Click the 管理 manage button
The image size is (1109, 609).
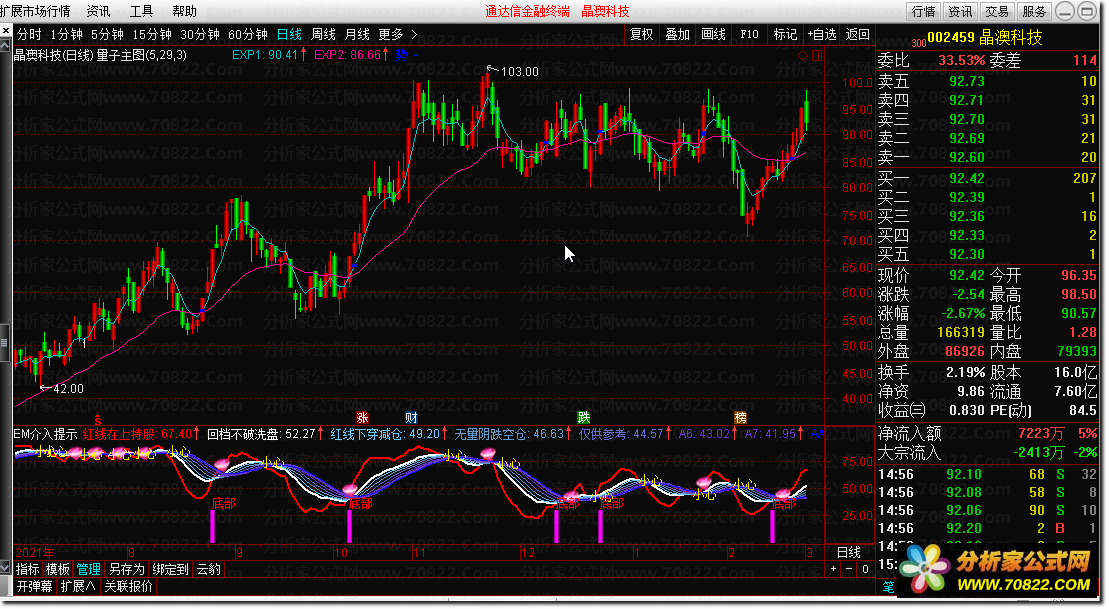[88, 569]
